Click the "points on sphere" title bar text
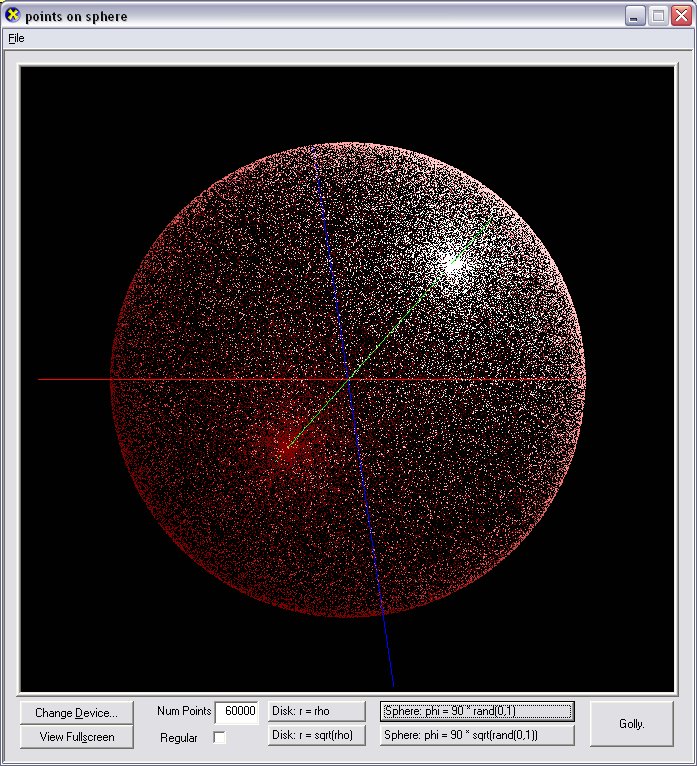This screenshot has width=697, height=766. 76,16
